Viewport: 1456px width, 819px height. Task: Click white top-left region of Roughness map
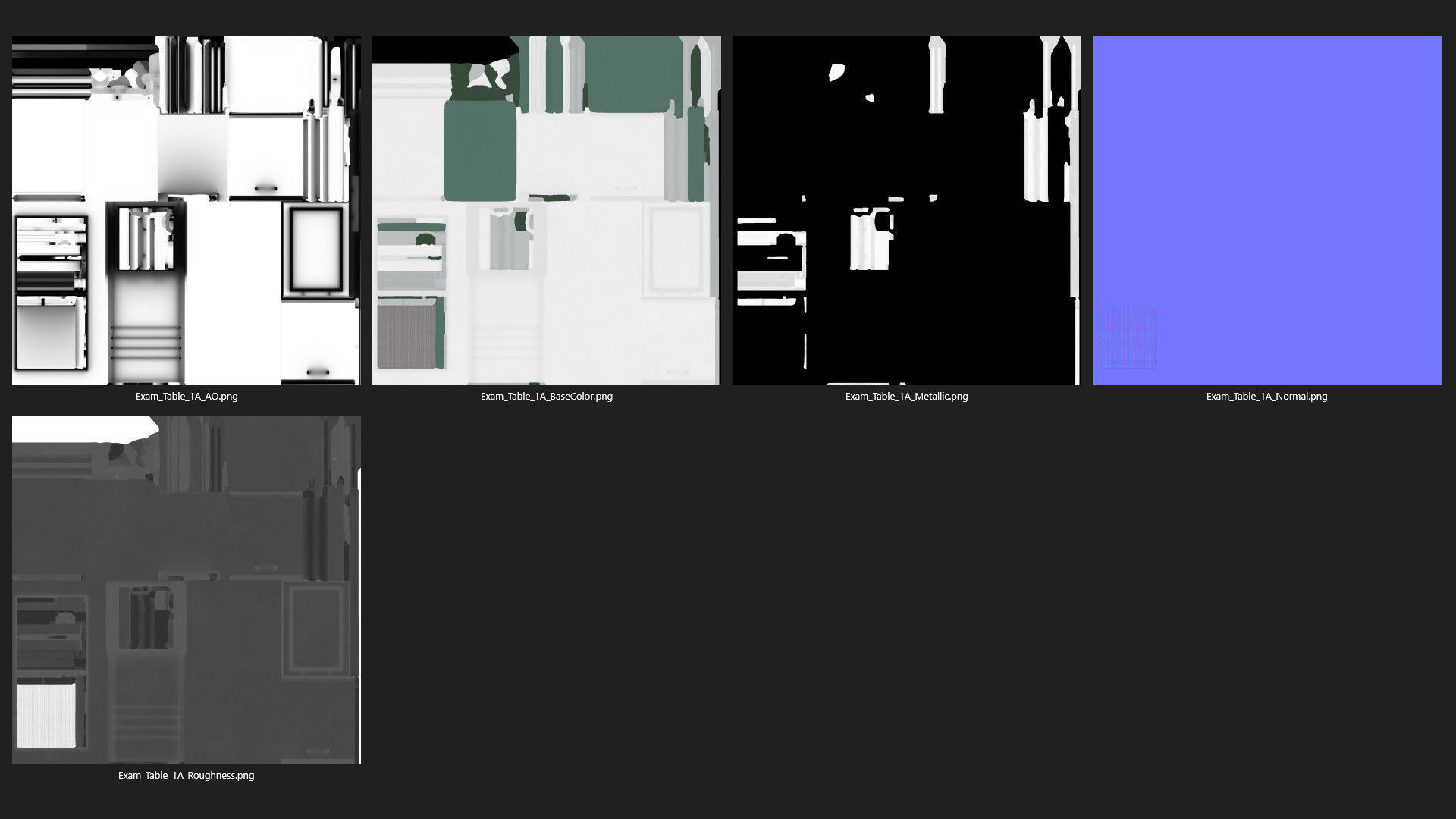(x=76, y=428)
